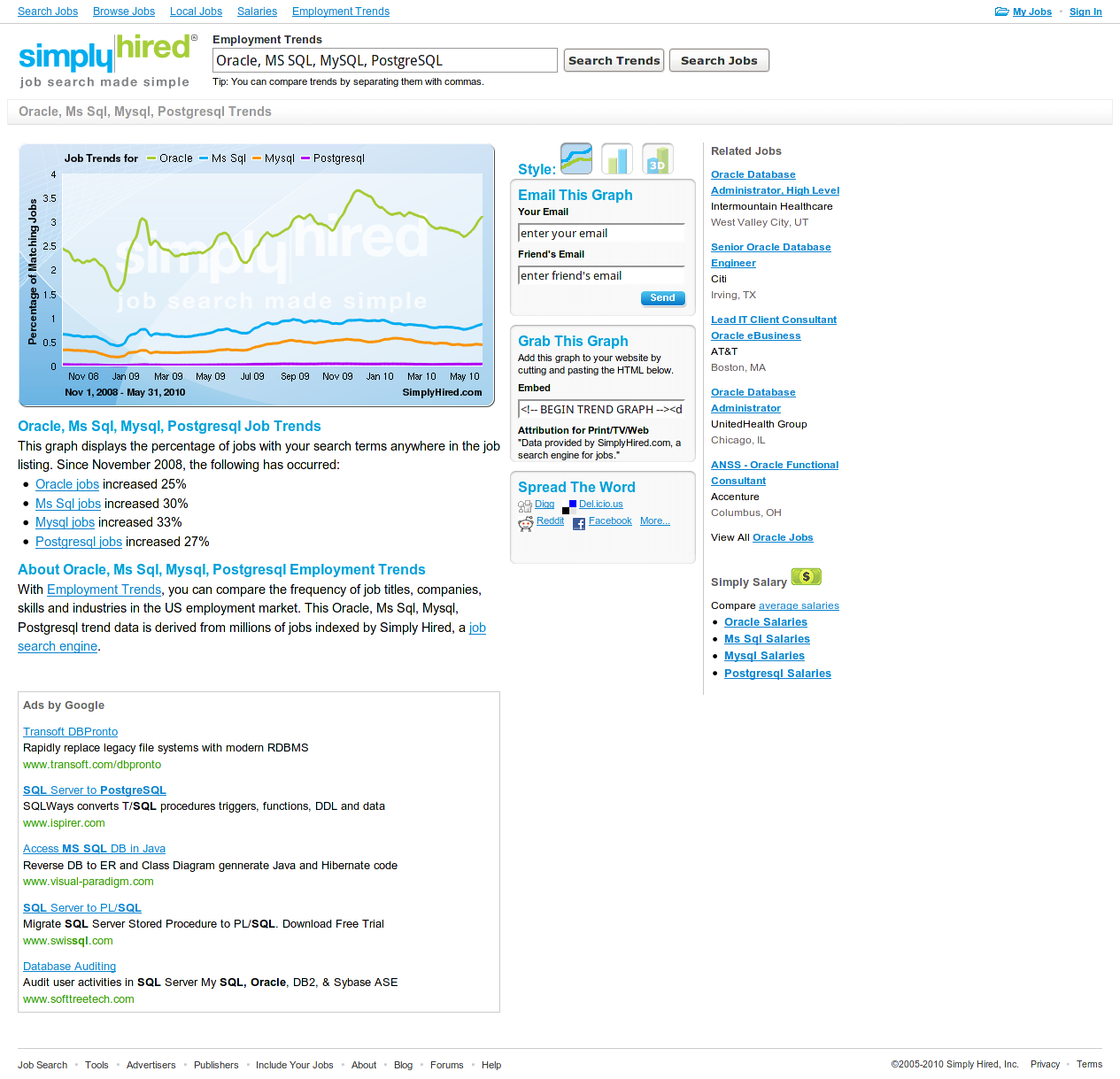This screenshot has width=1120, height=1079.
Task: Click the job trends graph image
Action: tap(257, 275)
